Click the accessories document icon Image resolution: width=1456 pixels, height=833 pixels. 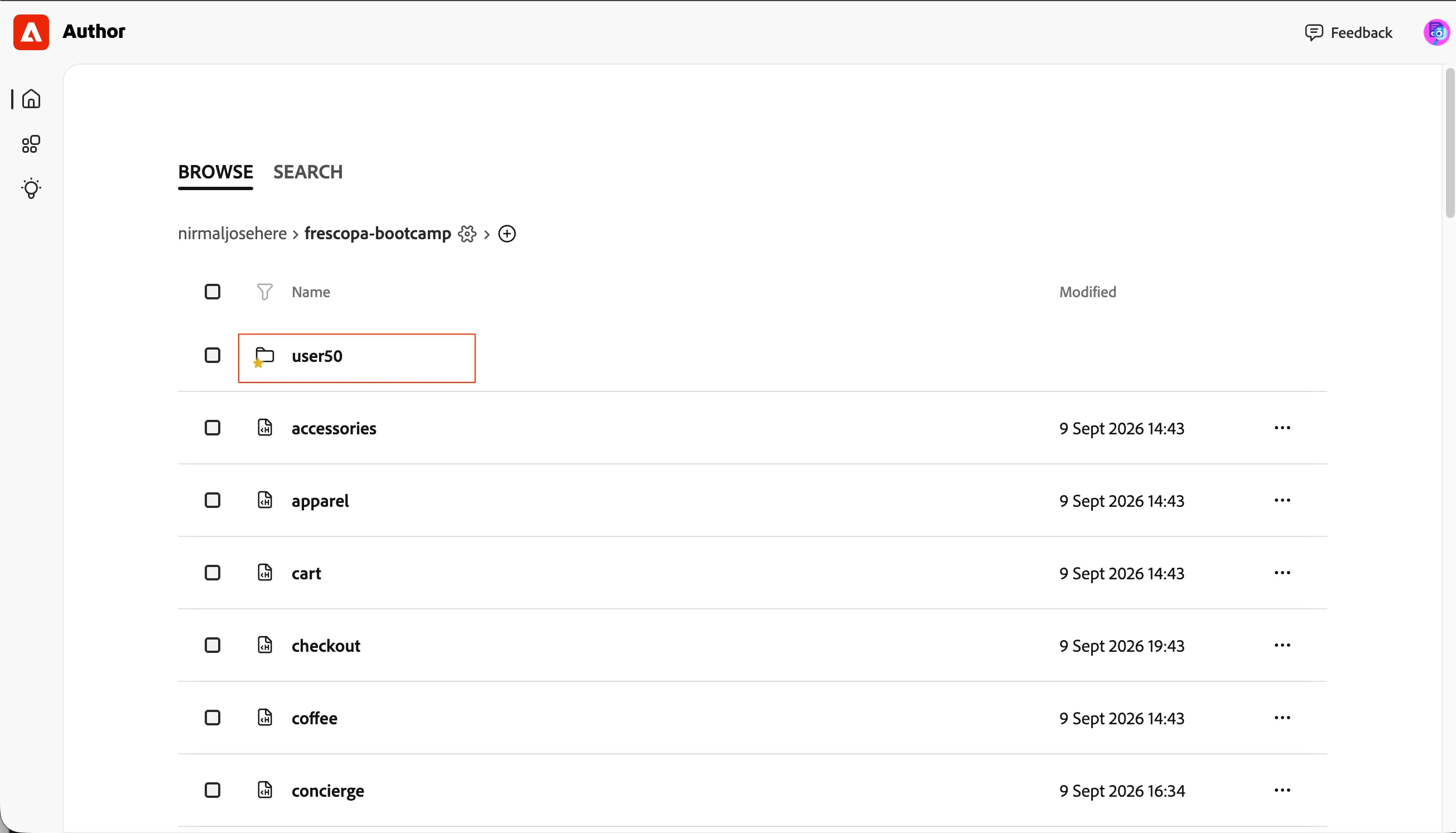pyautogui.click(x=264, y=427)
